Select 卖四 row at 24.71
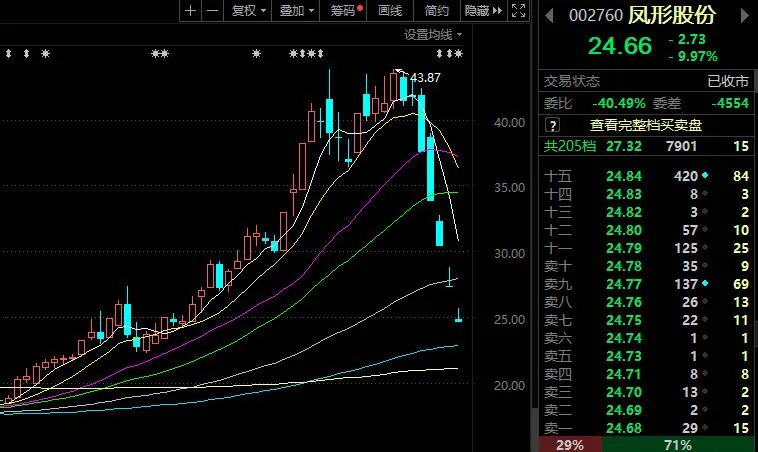This screenshot has width=758, height=452. point(646,374)
